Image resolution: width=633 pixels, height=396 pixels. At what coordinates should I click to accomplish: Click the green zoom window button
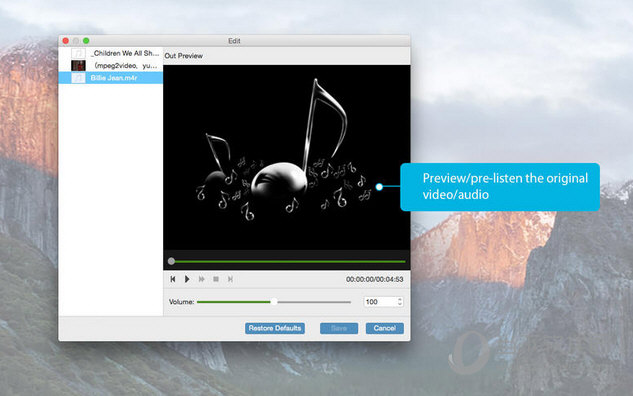[86, 41]
